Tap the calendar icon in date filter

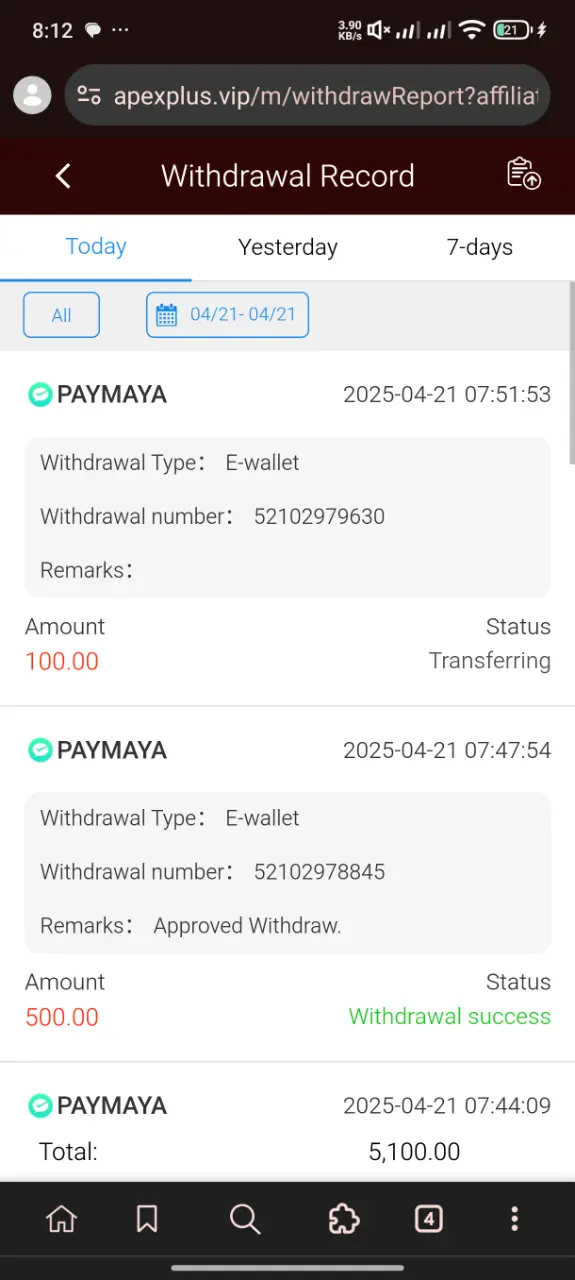click(x=167, y=315)
